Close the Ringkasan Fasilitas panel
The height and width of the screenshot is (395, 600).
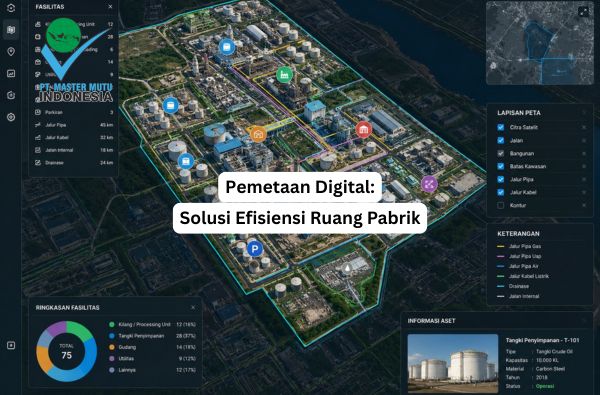click(x=193, y=307)
